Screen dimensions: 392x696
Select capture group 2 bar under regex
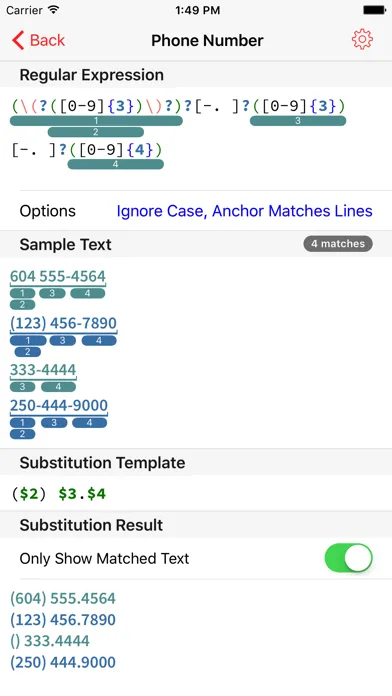[95, 132]
